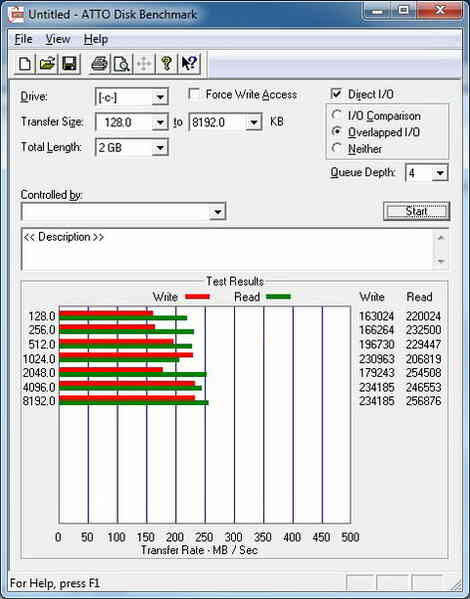Maximize the ATTO Disk Benchmark window
The image size is (470, 599).
[404, 11]
